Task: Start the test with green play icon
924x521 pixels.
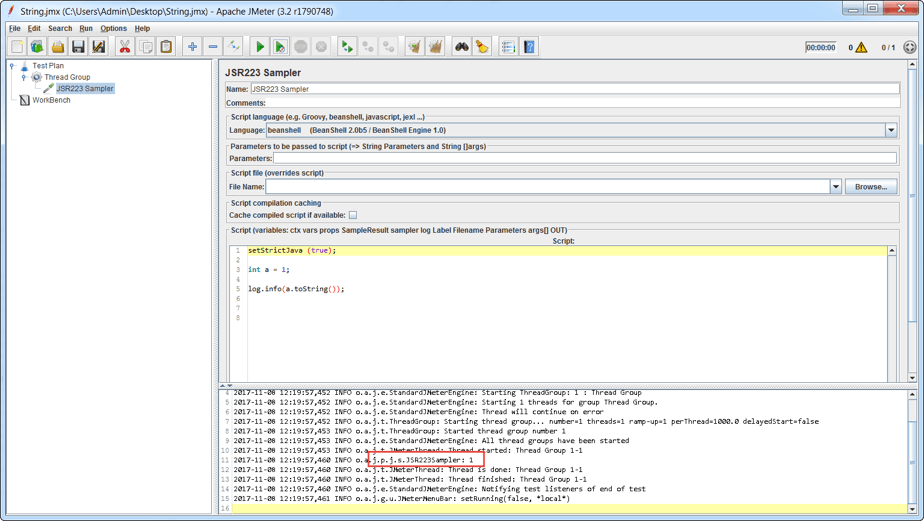Action: click(x=259, y=47)
